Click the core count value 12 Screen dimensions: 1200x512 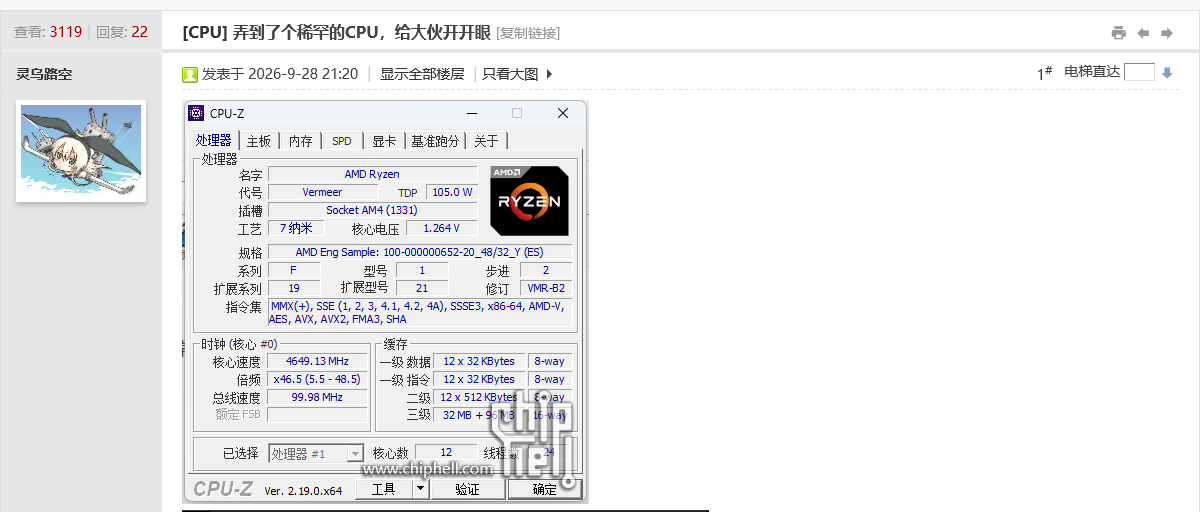coord(445,453)
